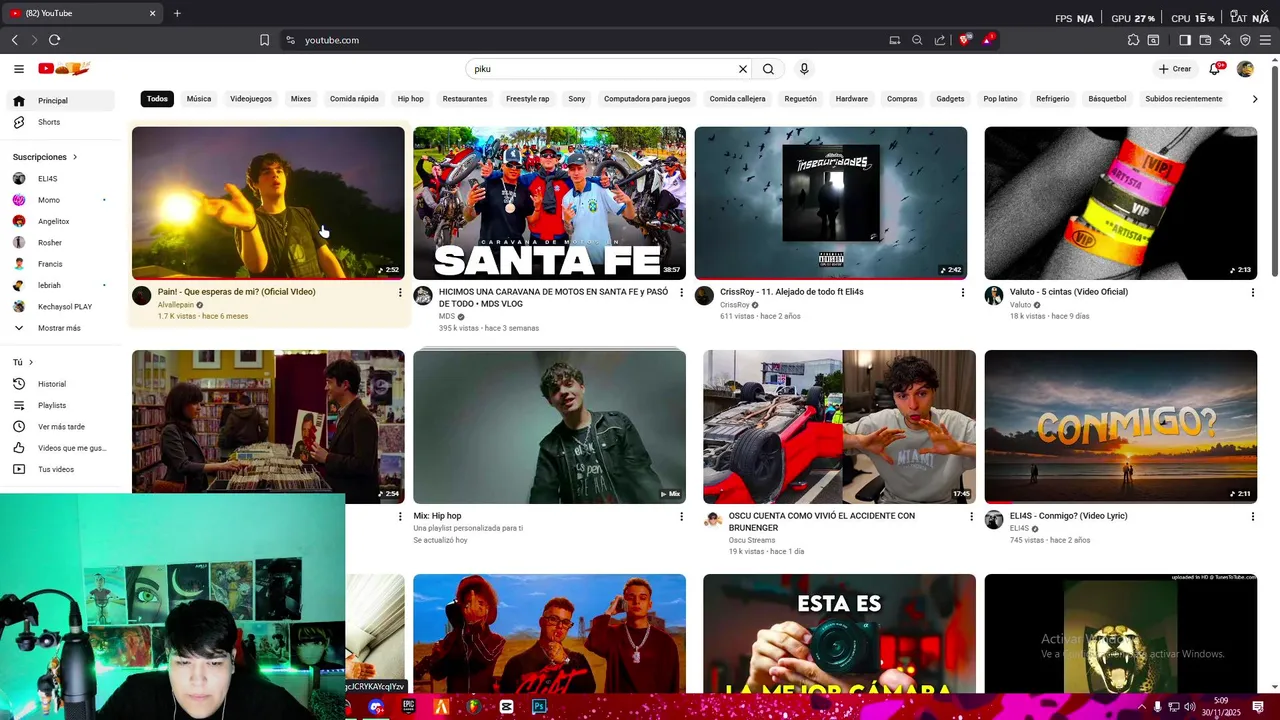The width and height of the screenshot is (1280, 720).
Task: Click the magnifier search button
Action: [768, 69]
